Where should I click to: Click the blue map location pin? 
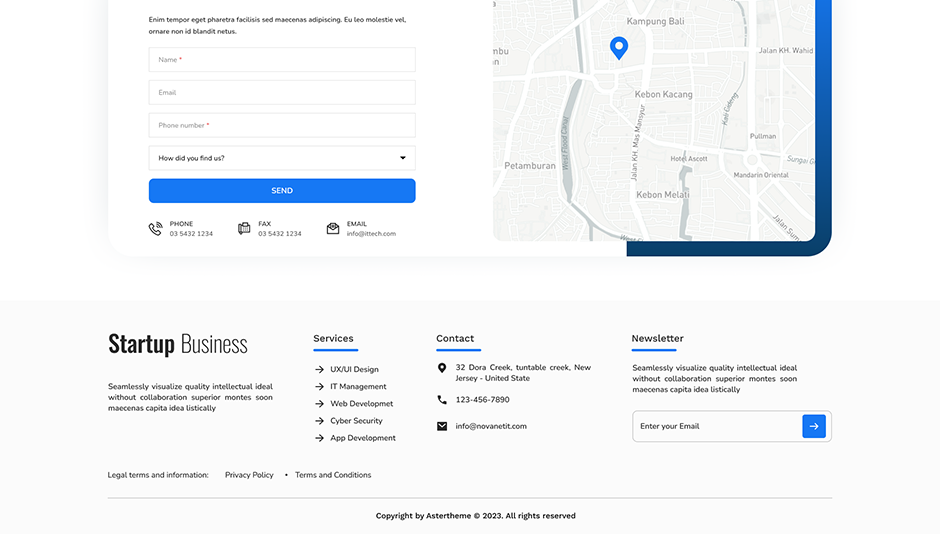pos(619,47)
